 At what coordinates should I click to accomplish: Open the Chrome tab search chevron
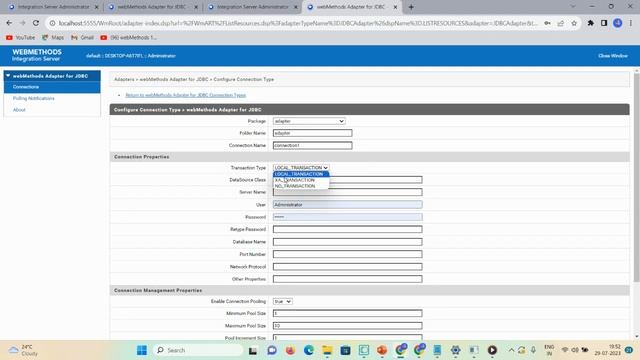(x=573, y=7)
